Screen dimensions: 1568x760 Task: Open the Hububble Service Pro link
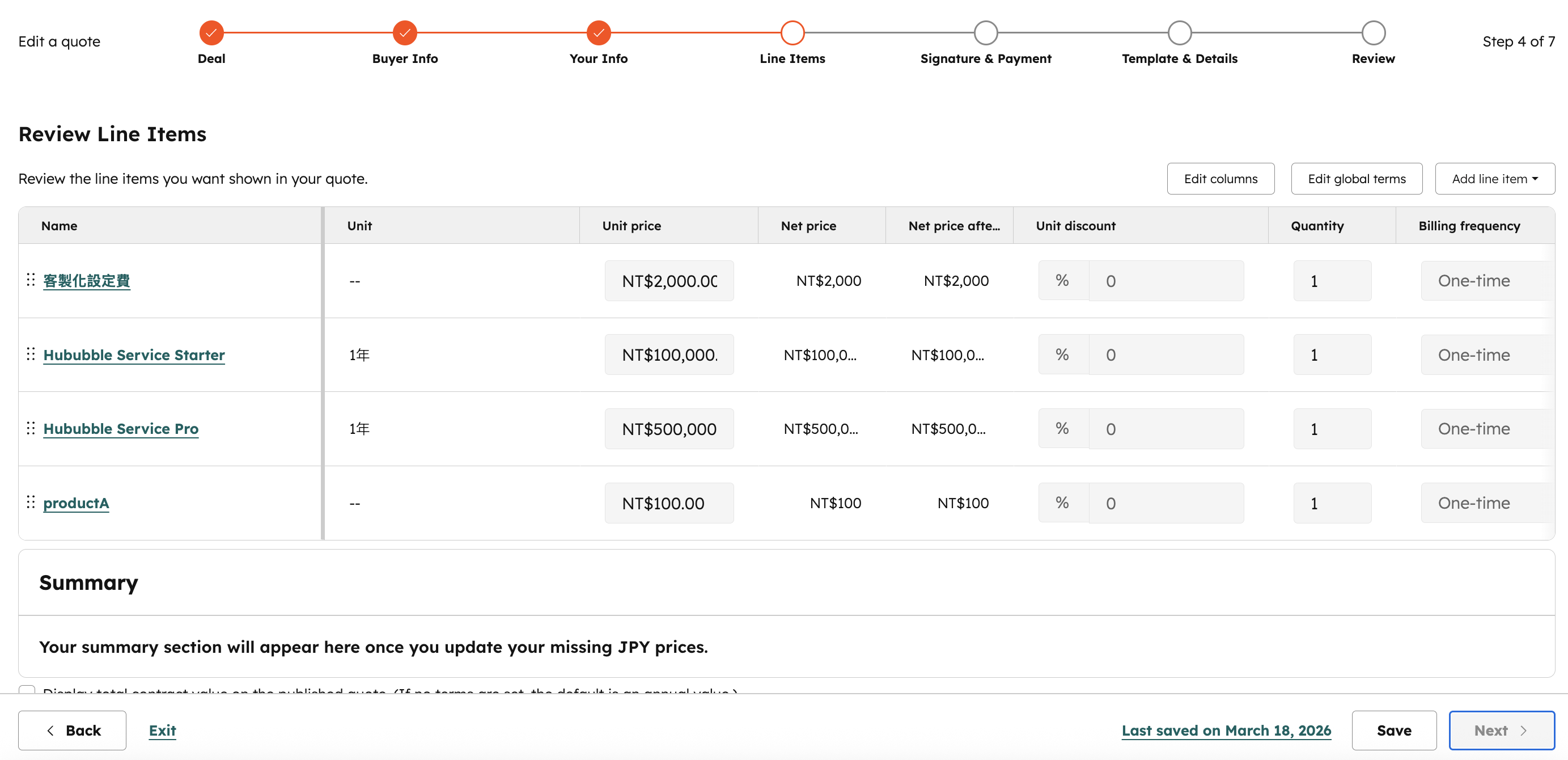[121, 429]
